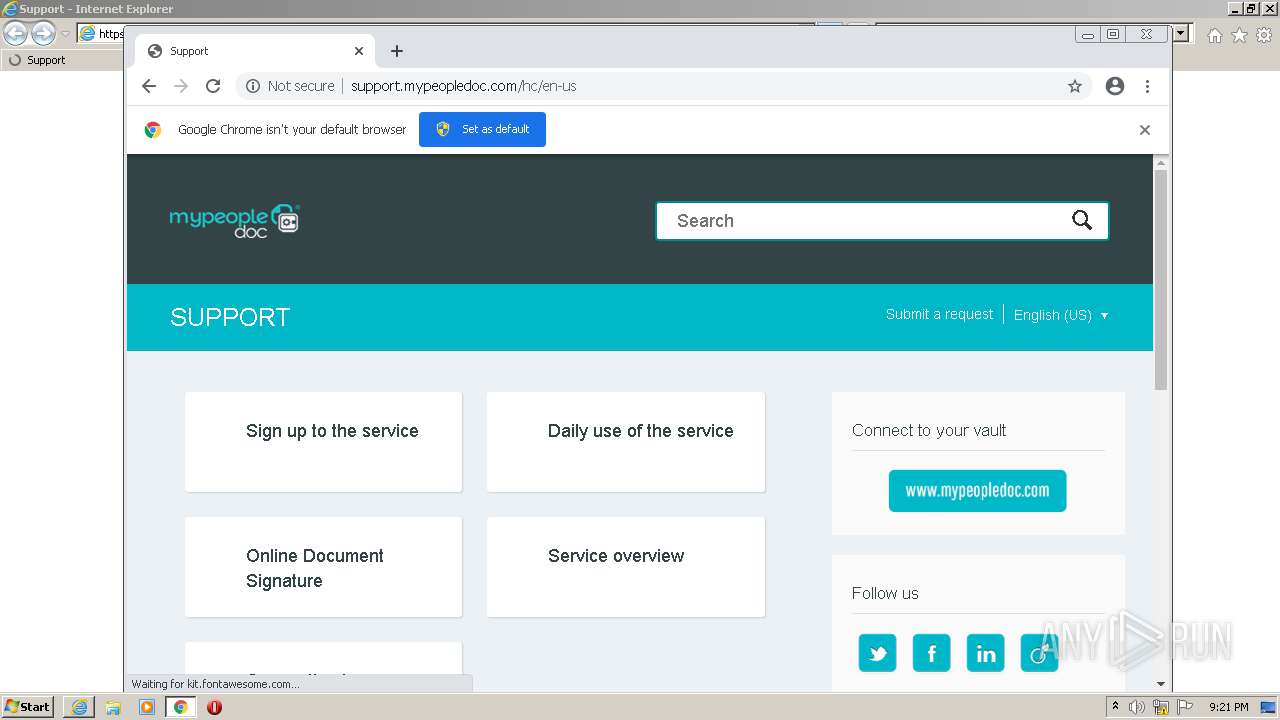Image resolution: width=1280 pixels, height=720 pixels.
Task: Open the Facebook follow icon
Action: point(931,653)
